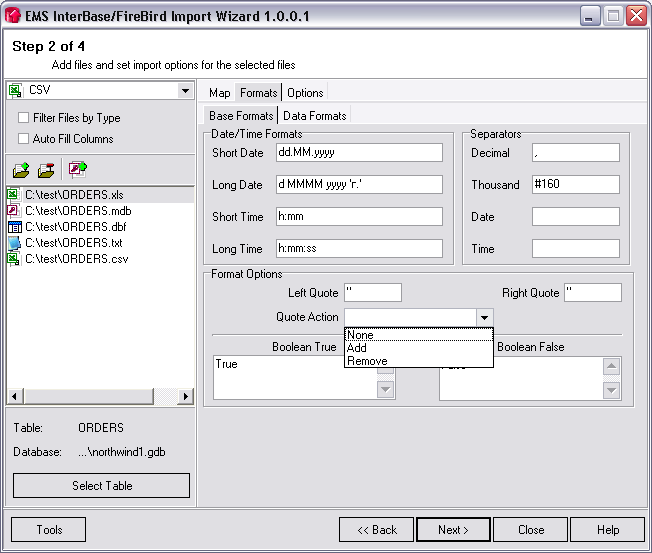Click the file list scrollbar right arrow
The width and height of the screenshot is (652, 553).
[x=185, y=396]
